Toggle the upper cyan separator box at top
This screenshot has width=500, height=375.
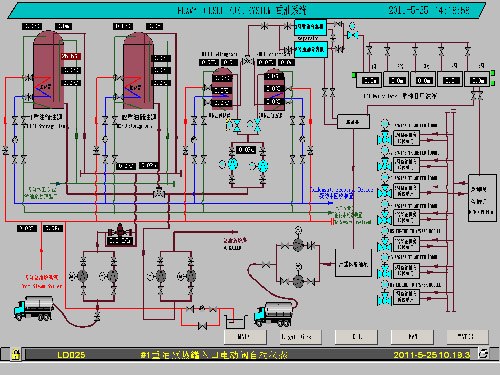(310, 27)
